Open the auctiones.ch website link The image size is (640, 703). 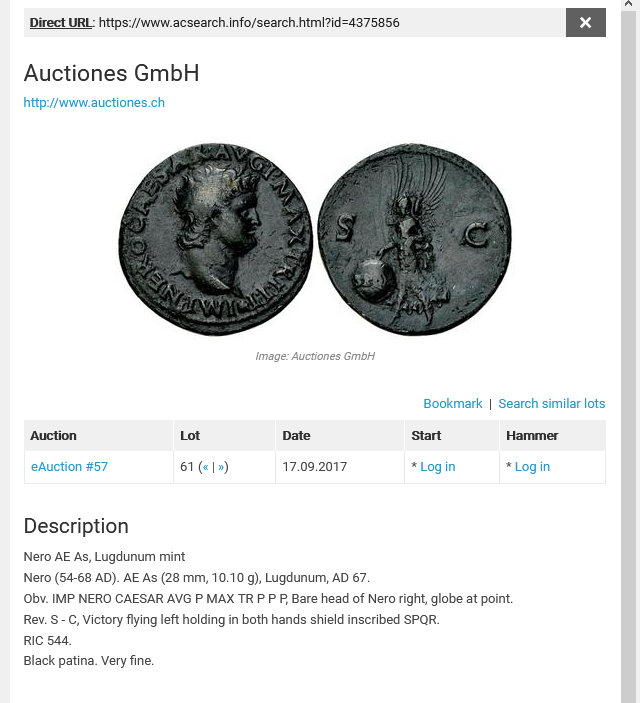(94, 103)
